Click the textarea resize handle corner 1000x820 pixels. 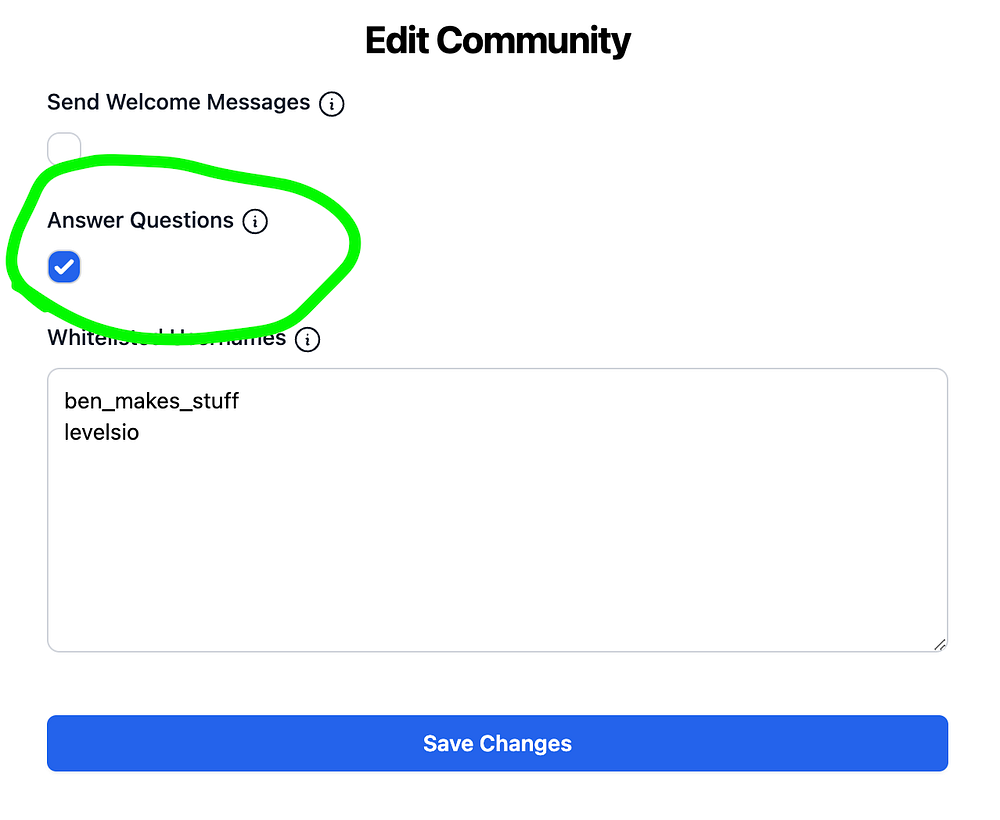pyautogui.click(x=939, y=644)
